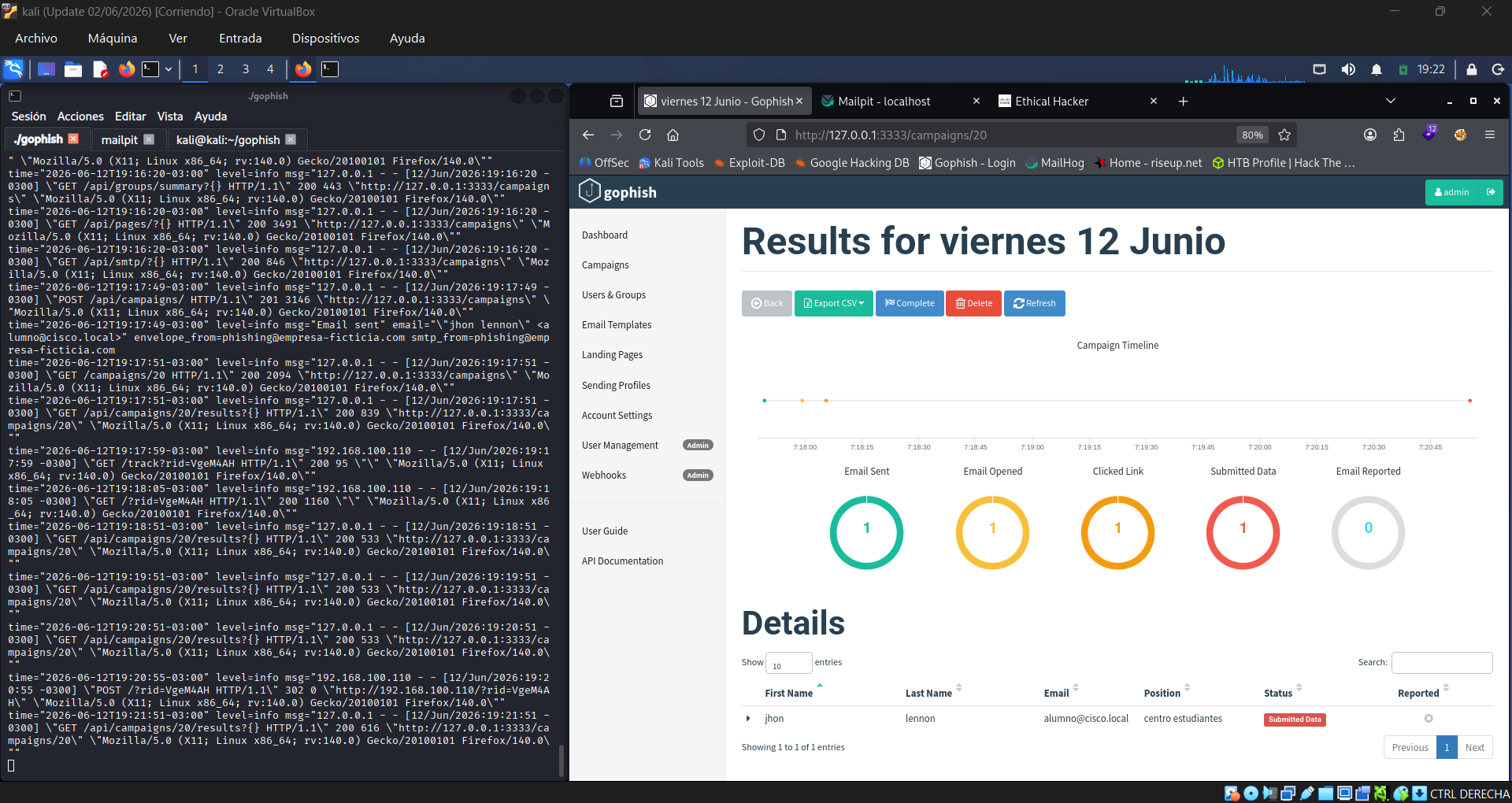Image resolution: width=1512 pixels, height=803 pixels.
Task: Switch to the Ethical Hacker browser tab
Action: [1052, 101]
